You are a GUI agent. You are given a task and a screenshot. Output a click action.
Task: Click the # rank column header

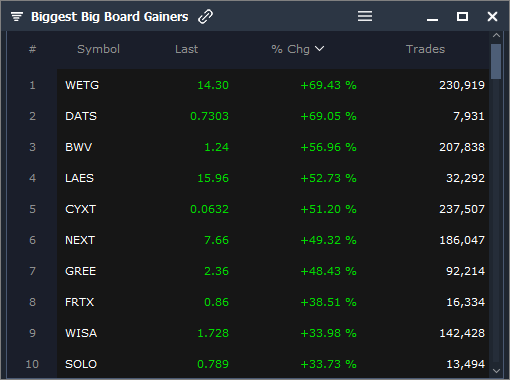click(x=32, y=49)
